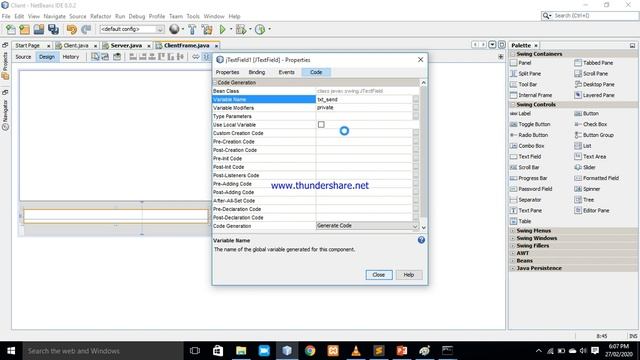Click the Windows Start button
Viewport: 640px width, 360px height.
11,351
